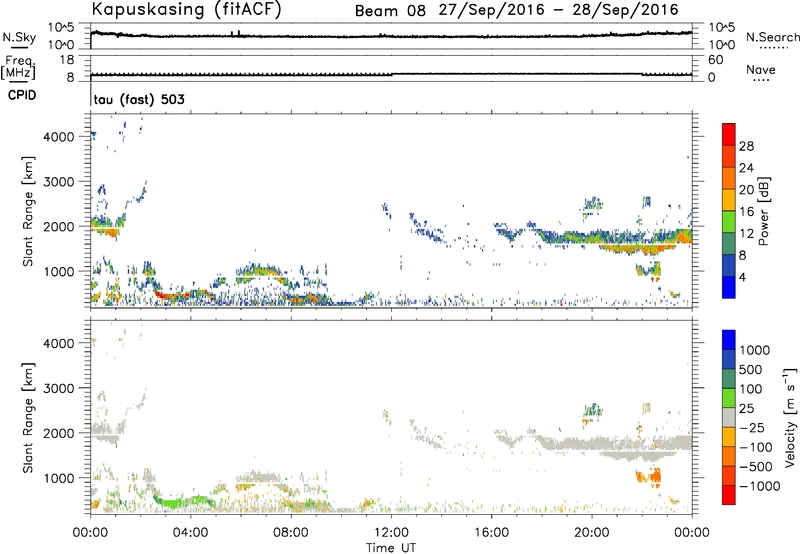Click the 'Nave' legend label
This screenshot has height=554, width=800.
[x=761, y=69]
